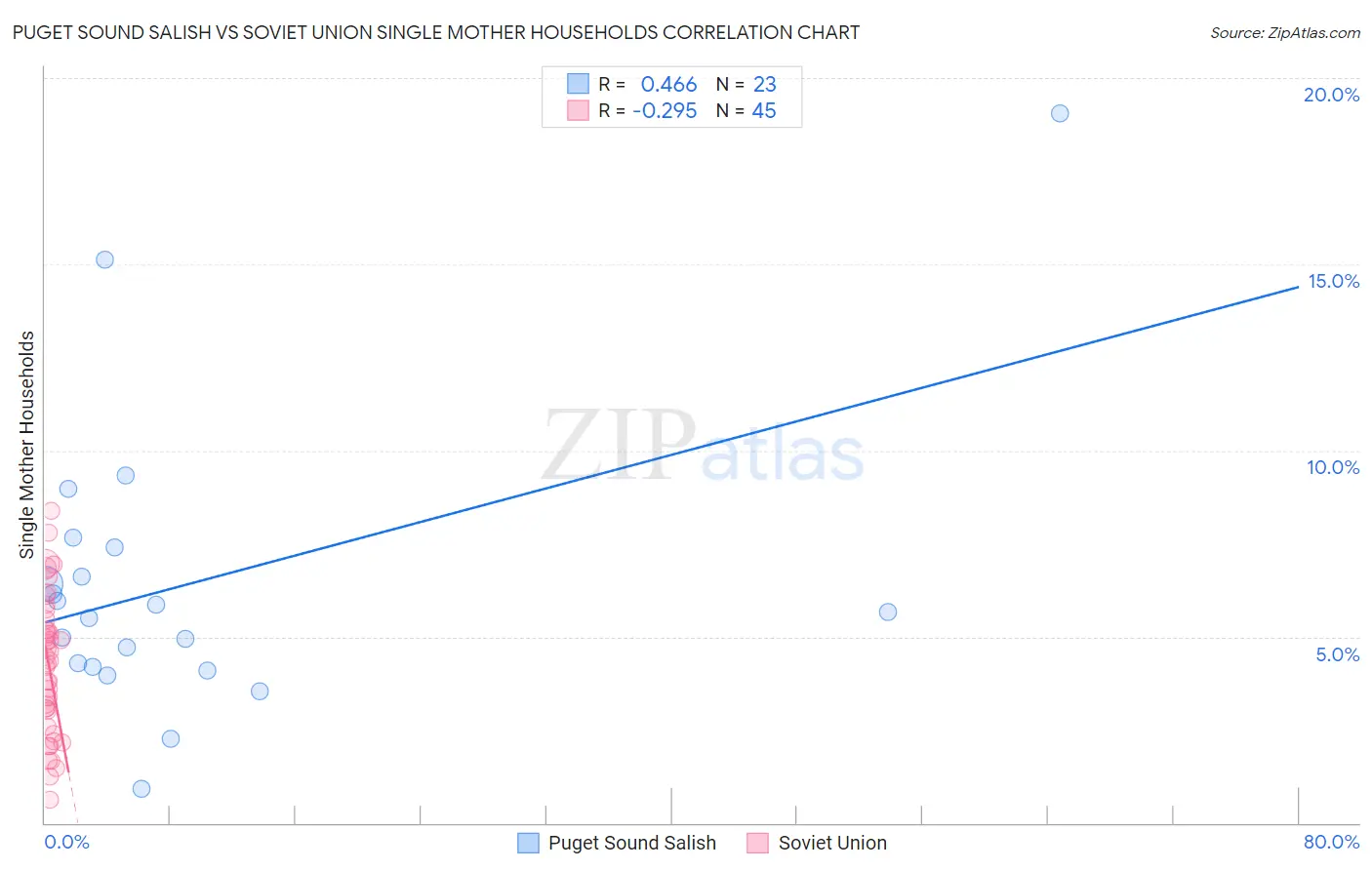
Task: Click the pink Soviet Union legend swatch
Action: (758, 843)
